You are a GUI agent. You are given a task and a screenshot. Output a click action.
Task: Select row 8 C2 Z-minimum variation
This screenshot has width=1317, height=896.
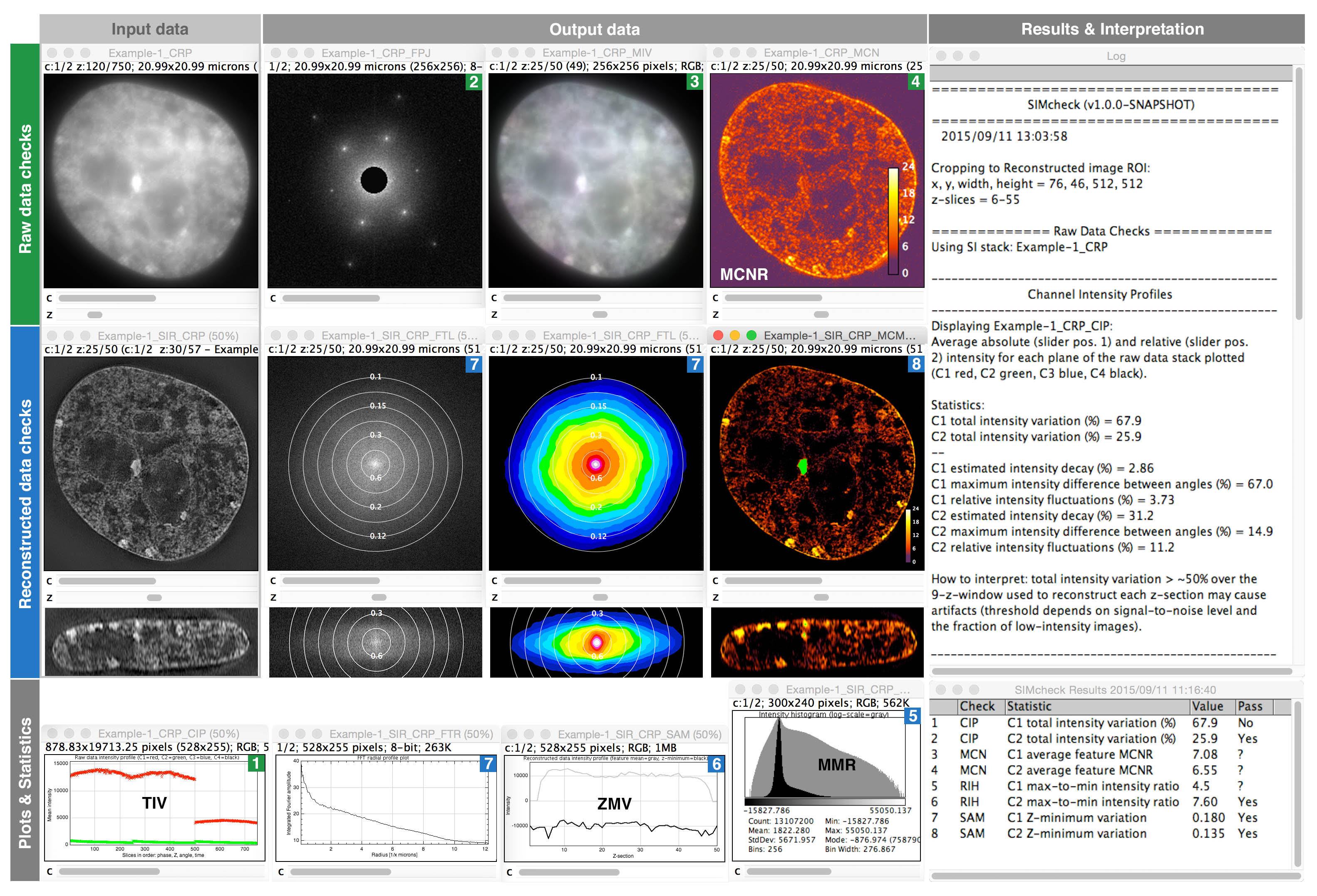(1076, 834)
